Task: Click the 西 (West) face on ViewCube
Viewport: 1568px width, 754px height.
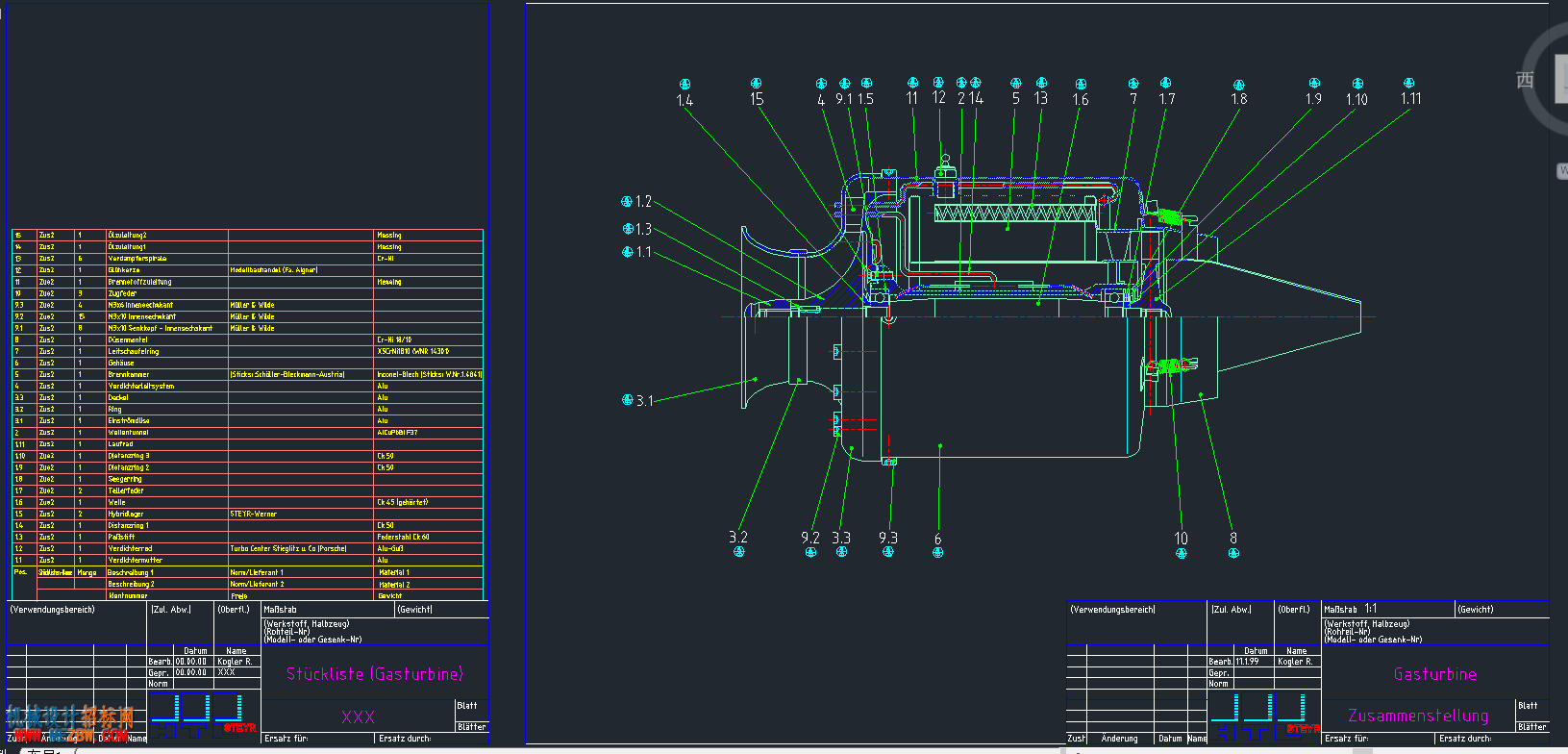Action: [x=1525, y=81]
